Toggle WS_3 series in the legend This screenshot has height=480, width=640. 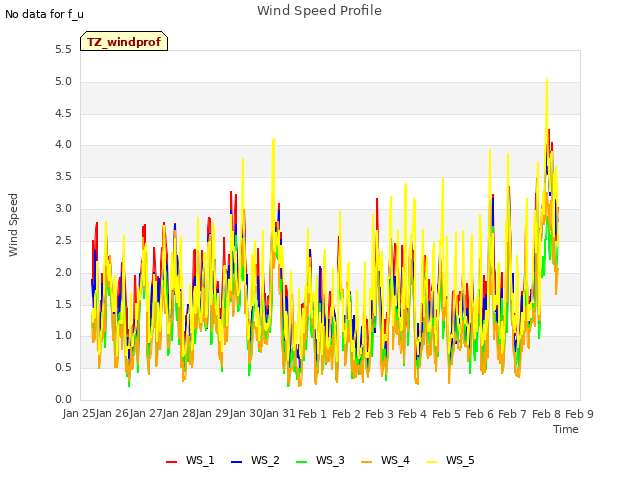click(320, 460)
